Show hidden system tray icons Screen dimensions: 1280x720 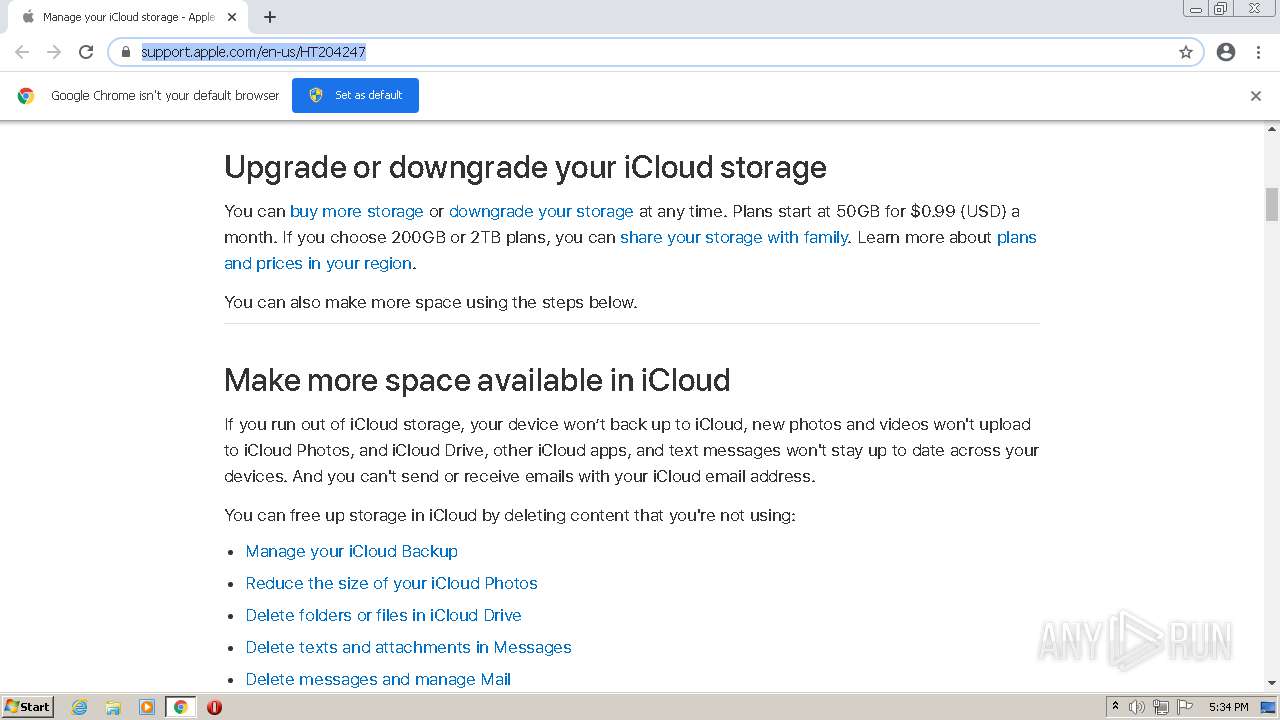[1115, 707]
